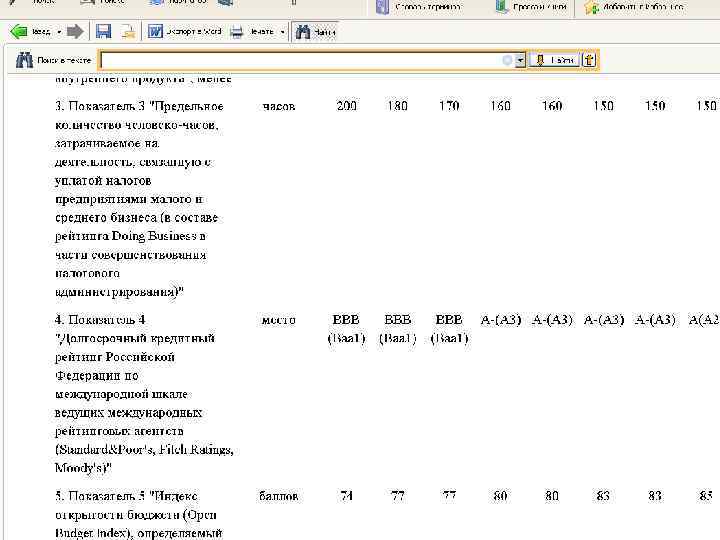Image resolution: width=720 pixels, height=540 pixels.
Task: Click the value '200' in indicator 3 row
Action: click(346, 106)
